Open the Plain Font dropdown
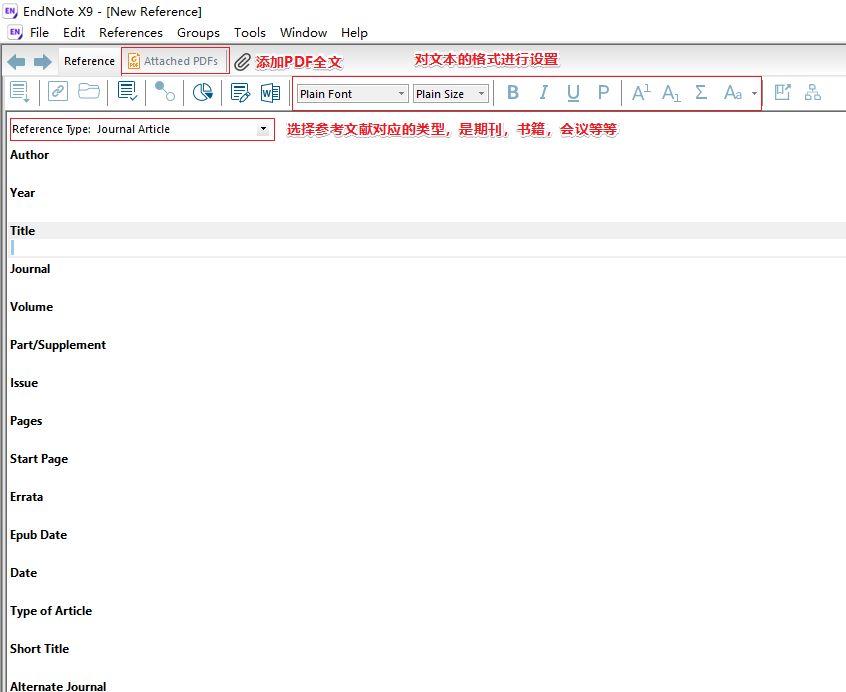 pos(401,93)
